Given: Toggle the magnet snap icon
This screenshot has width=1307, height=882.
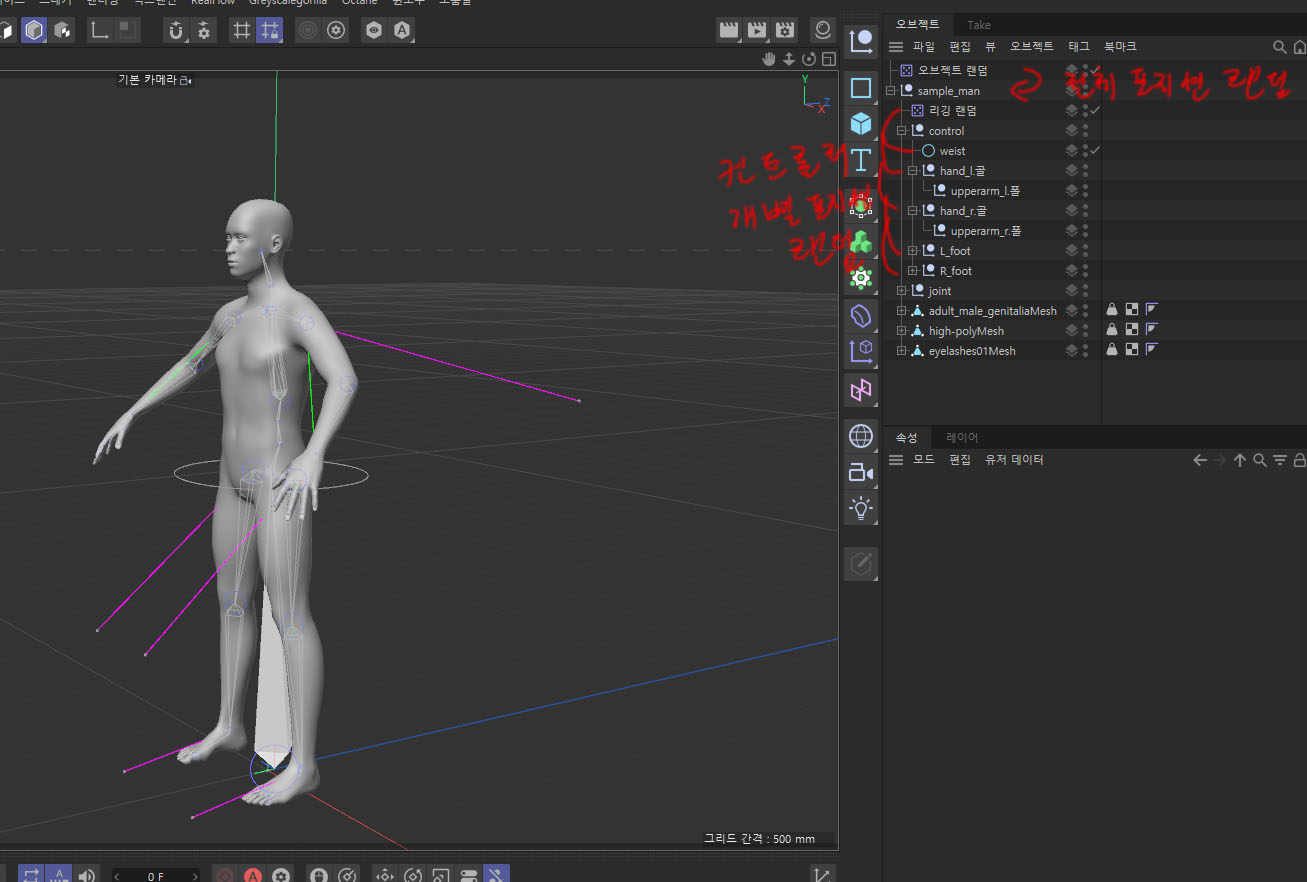Looking at the screenshot, I should [x=176, y=30].
